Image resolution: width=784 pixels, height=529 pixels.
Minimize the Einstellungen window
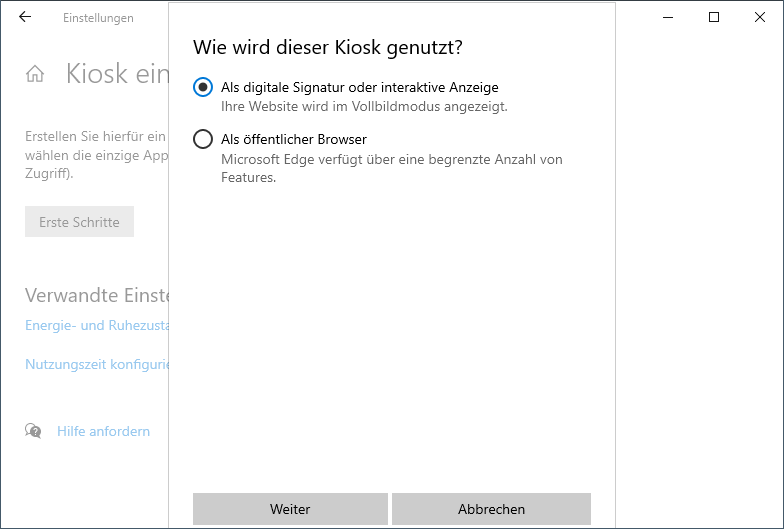point(667,17)
